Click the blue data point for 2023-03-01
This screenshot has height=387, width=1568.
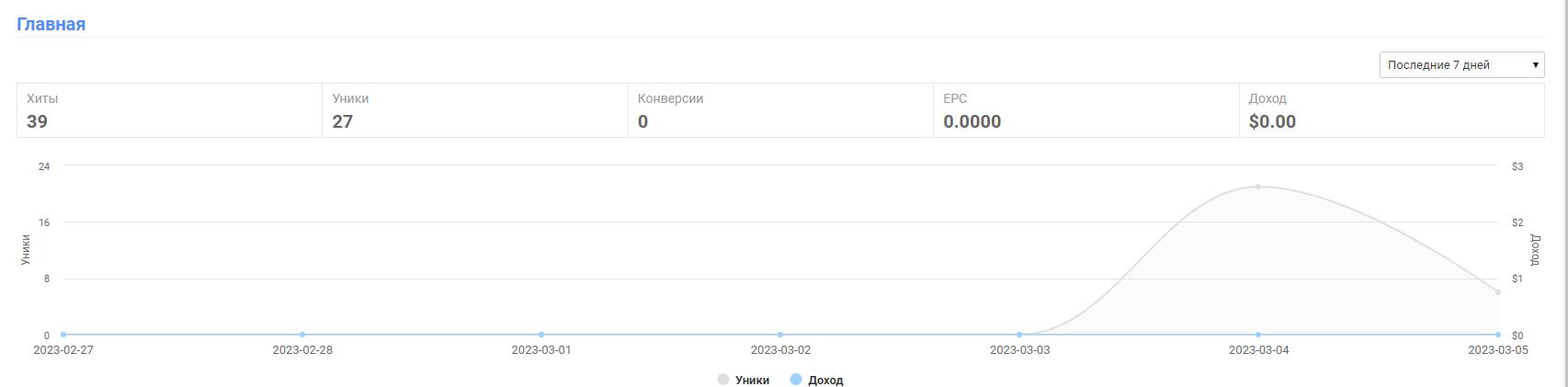coord(541,335)
